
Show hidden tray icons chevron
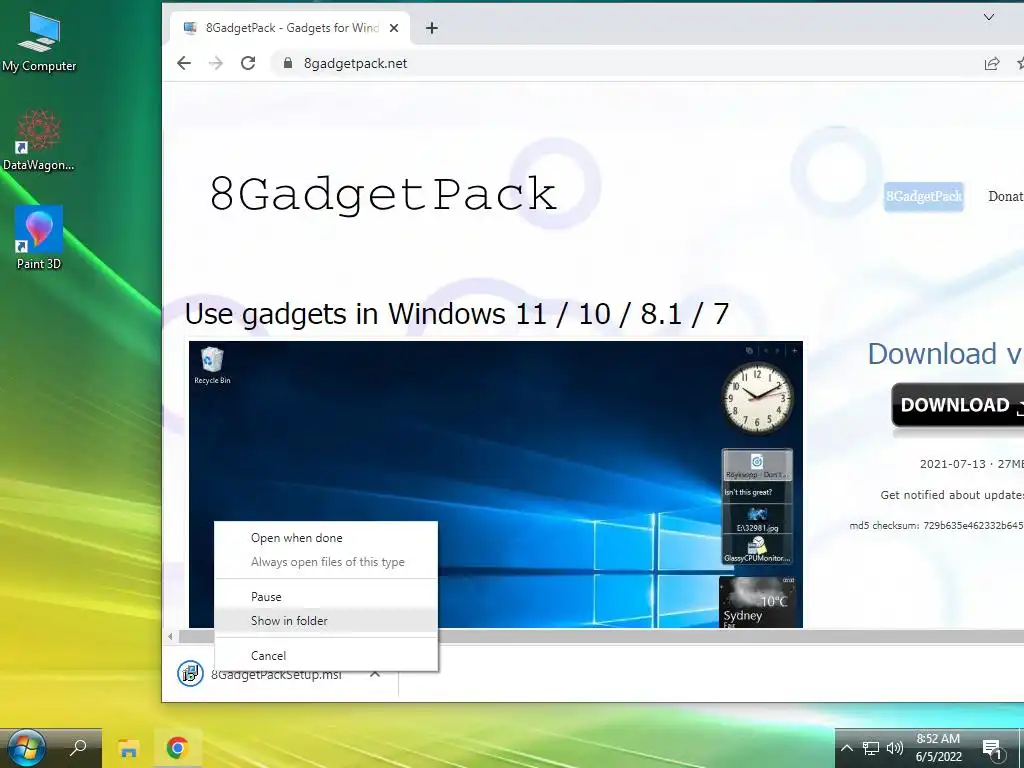pos(846,748)
